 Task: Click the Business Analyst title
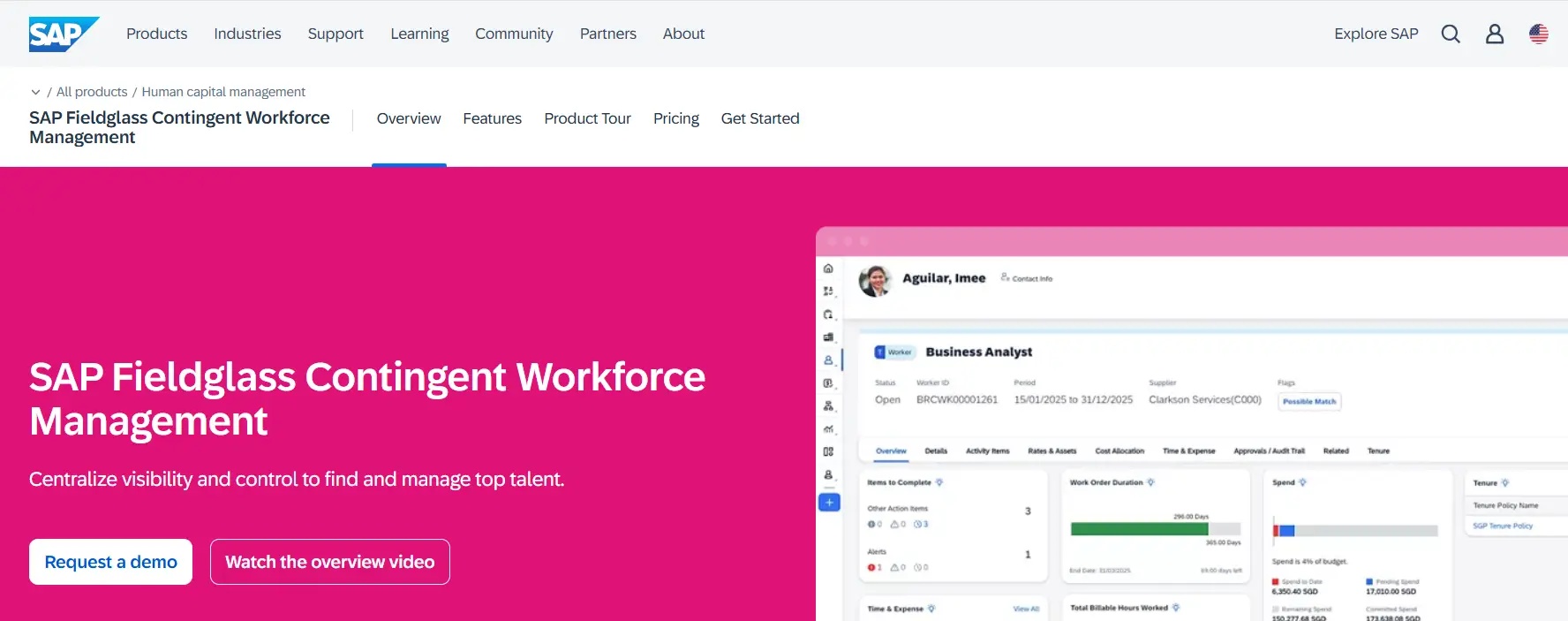(979, 352)
